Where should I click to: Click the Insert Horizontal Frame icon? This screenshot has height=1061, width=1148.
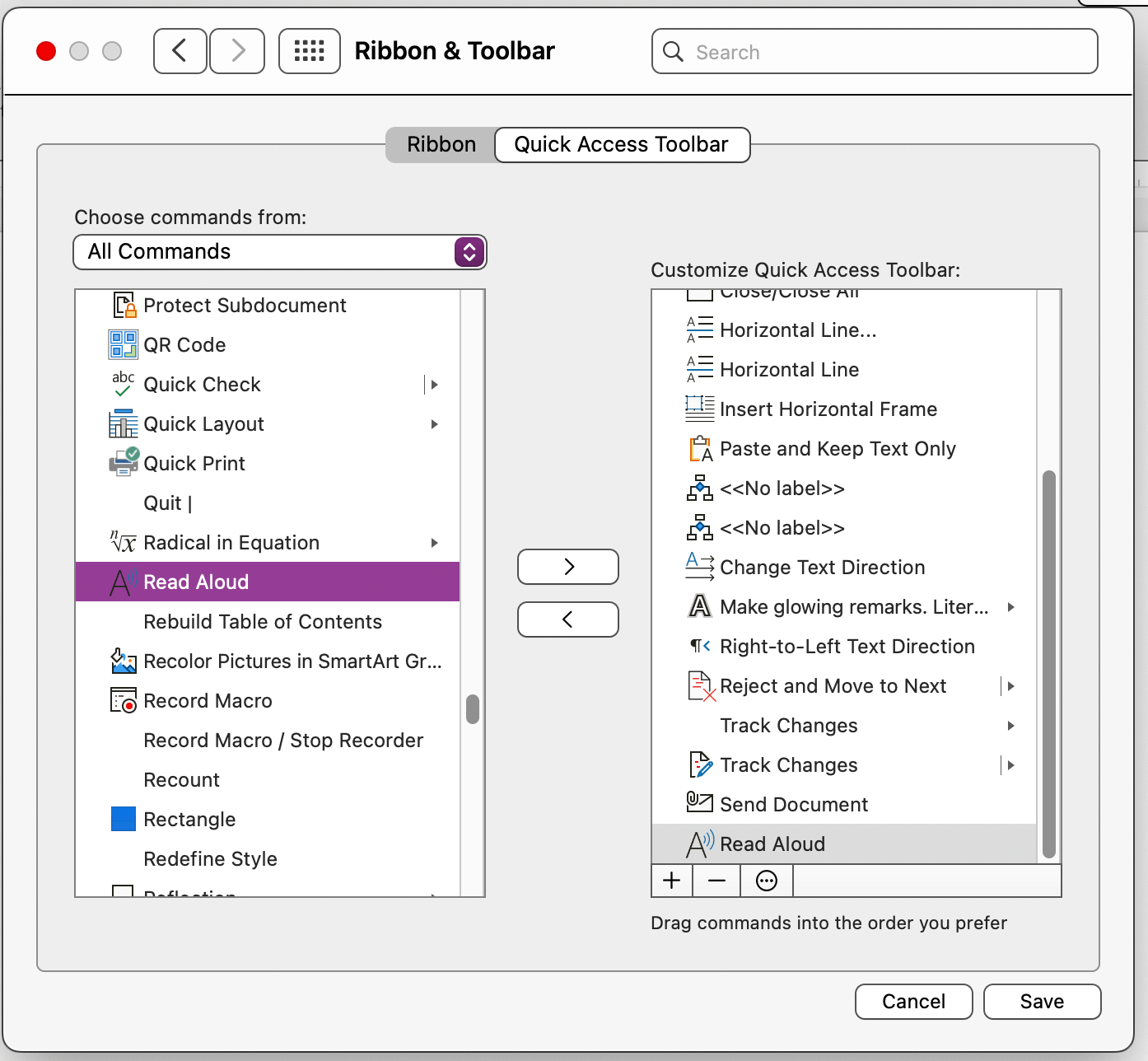(x=700, y=409)
